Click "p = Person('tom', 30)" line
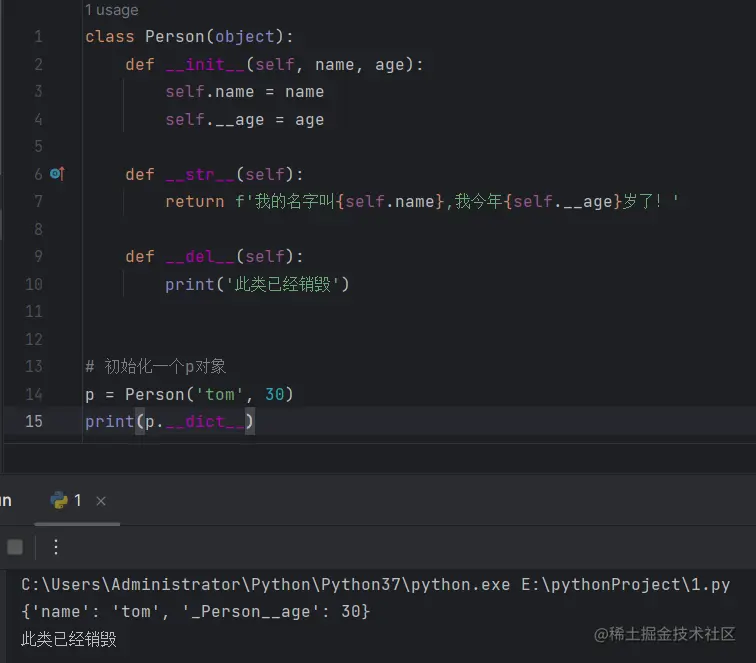Image resolution: width=756 pixels, height=663 pixels. coord(189,394)
